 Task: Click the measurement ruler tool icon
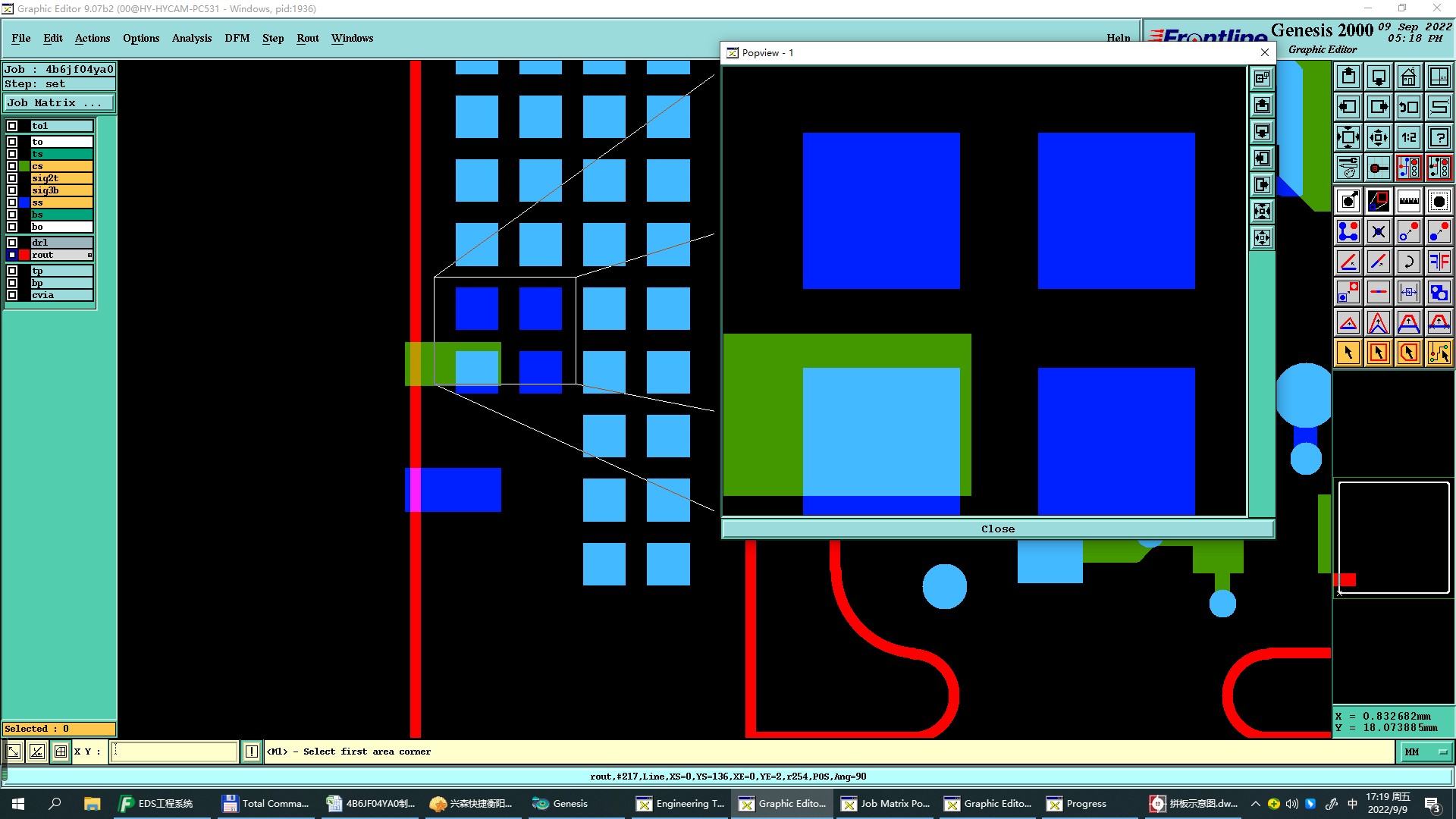click(x=1408, y=201)
